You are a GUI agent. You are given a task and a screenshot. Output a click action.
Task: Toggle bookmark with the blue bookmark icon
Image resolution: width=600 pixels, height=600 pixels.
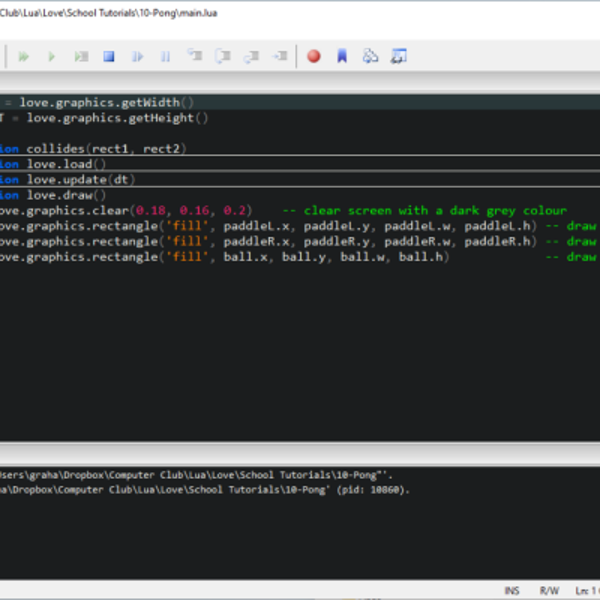342,57
